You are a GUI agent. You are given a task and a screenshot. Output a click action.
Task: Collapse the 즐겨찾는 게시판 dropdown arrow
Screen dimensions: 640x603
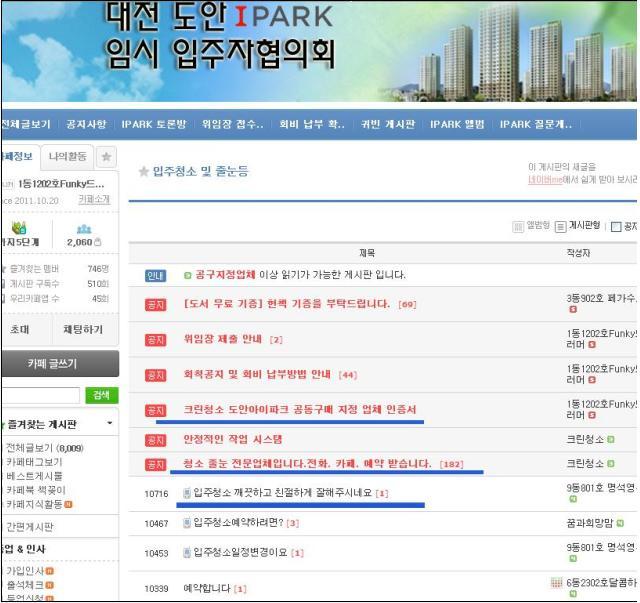109,423
